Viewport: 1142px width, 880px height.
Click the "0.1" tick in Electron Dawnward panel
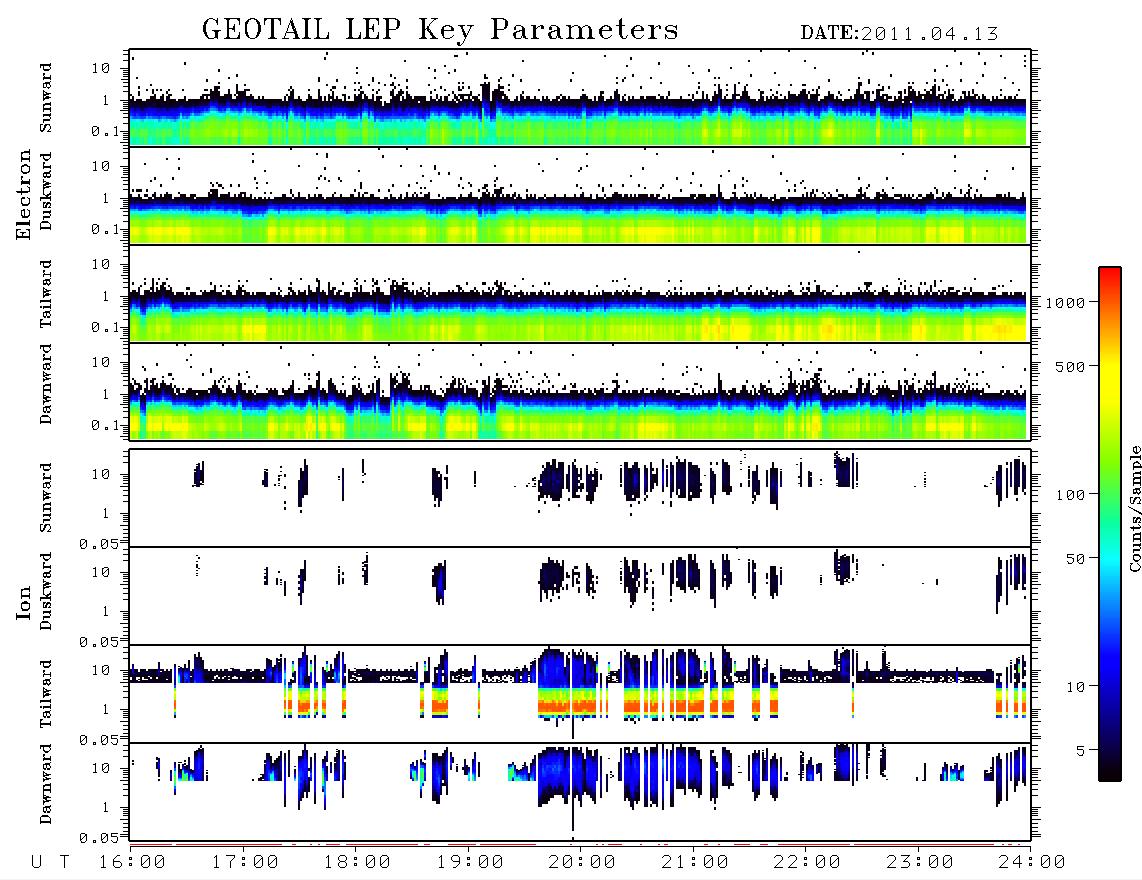pos(106,425)
